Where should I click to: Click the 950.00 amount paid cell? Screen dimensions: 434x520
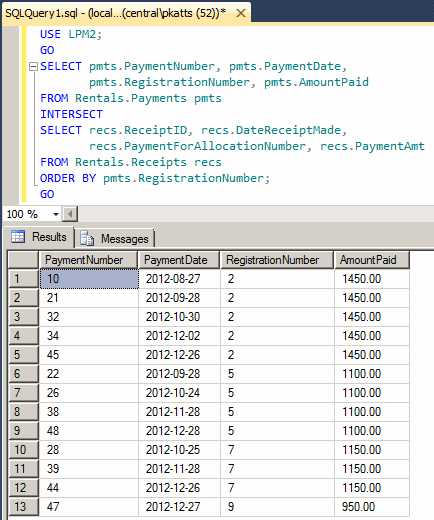click(x=372, y=507)
